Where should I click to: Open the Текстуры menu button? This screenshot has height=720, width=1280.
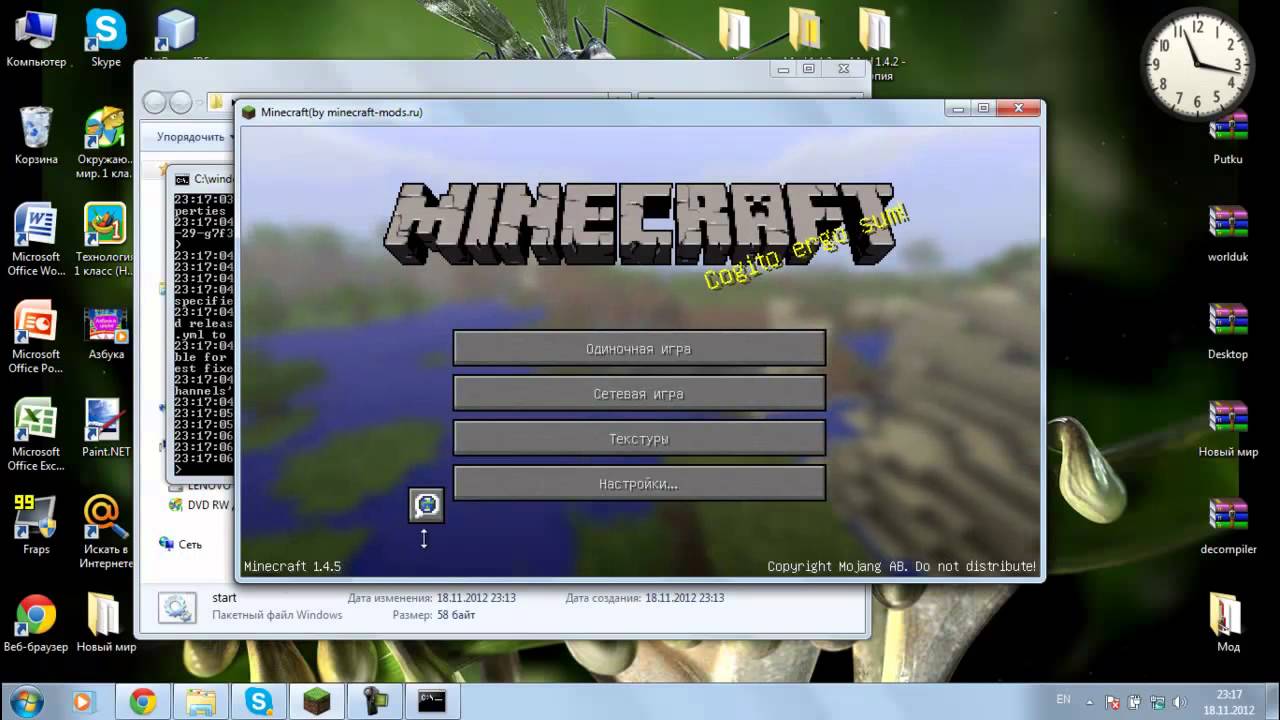639,439
